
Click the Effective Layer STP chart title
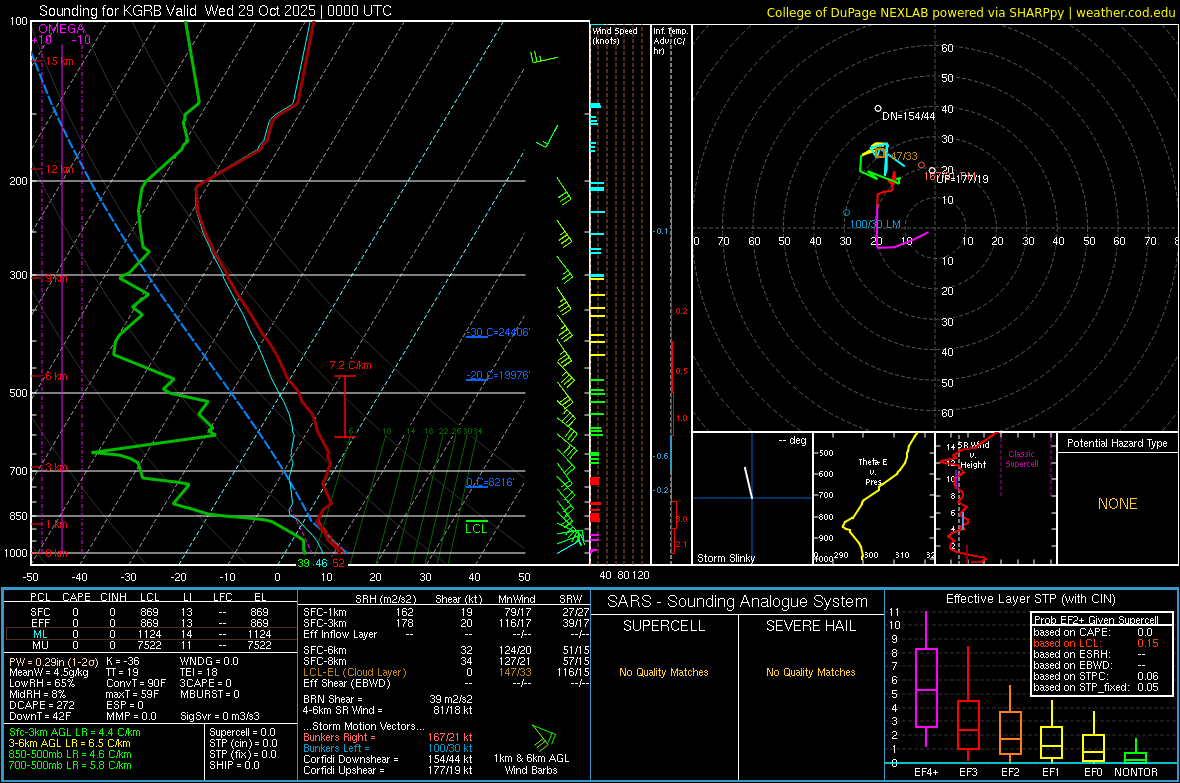1030,599
